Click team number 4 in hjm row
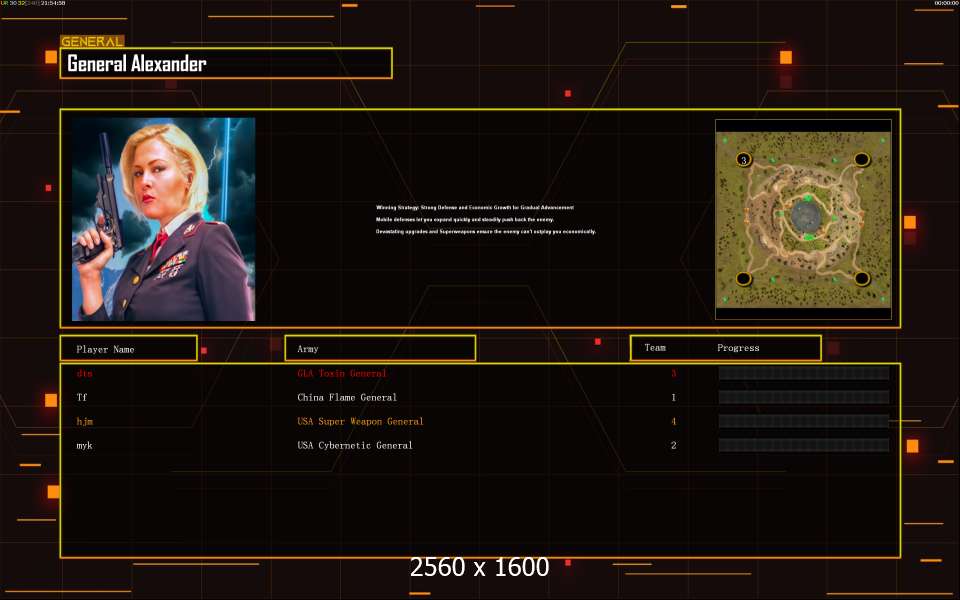The width and height of the screenshot is (960, 600). point(673,421)
